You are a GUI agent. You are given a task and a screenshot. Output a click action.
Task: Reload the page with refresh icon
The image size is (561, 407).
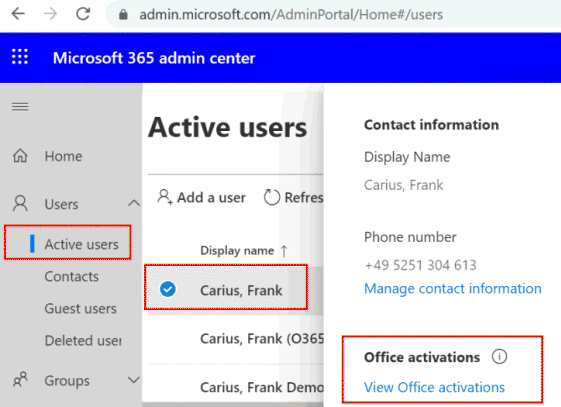83,14
